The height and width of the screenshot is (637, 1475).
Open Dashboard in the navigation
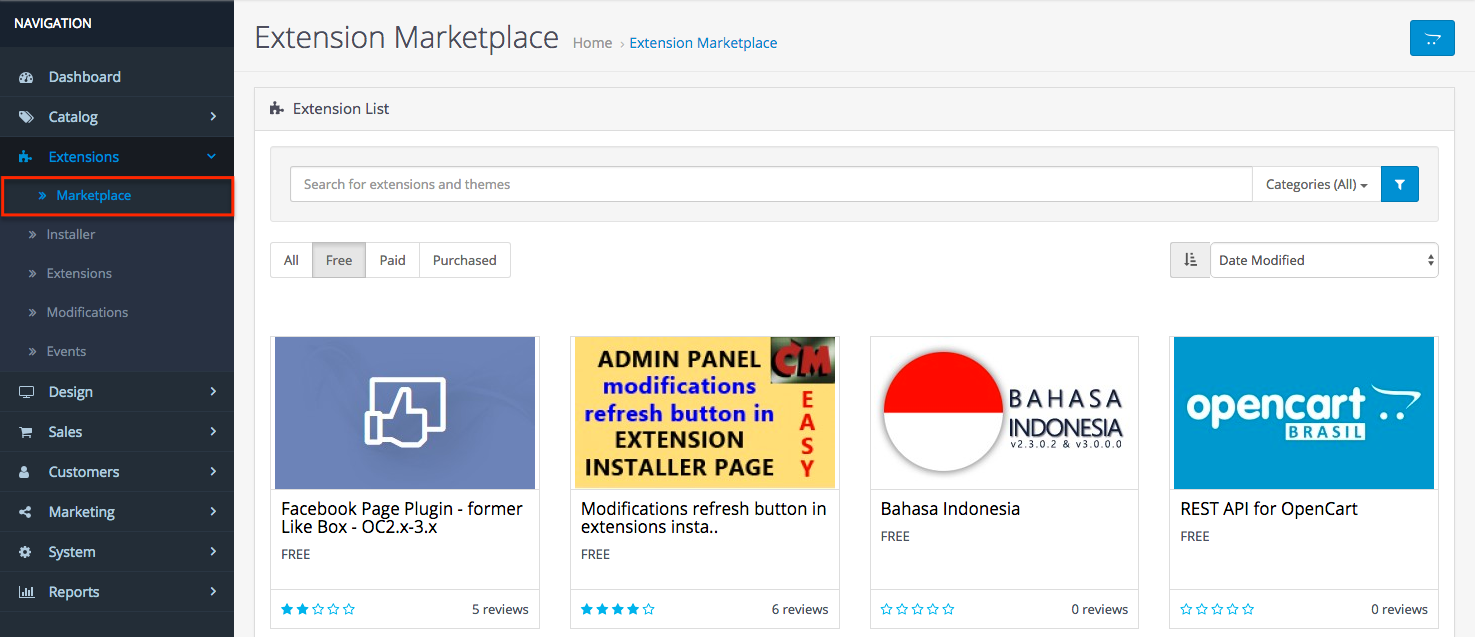[117, 77]
